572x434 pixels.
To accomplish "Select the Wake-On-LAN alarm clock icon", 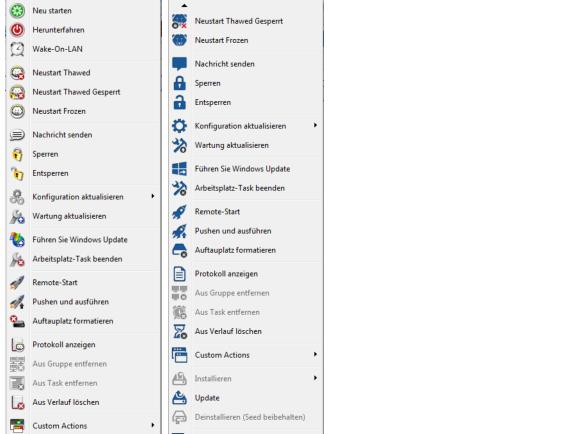I will pyautogui.click(x=17, y=49).
